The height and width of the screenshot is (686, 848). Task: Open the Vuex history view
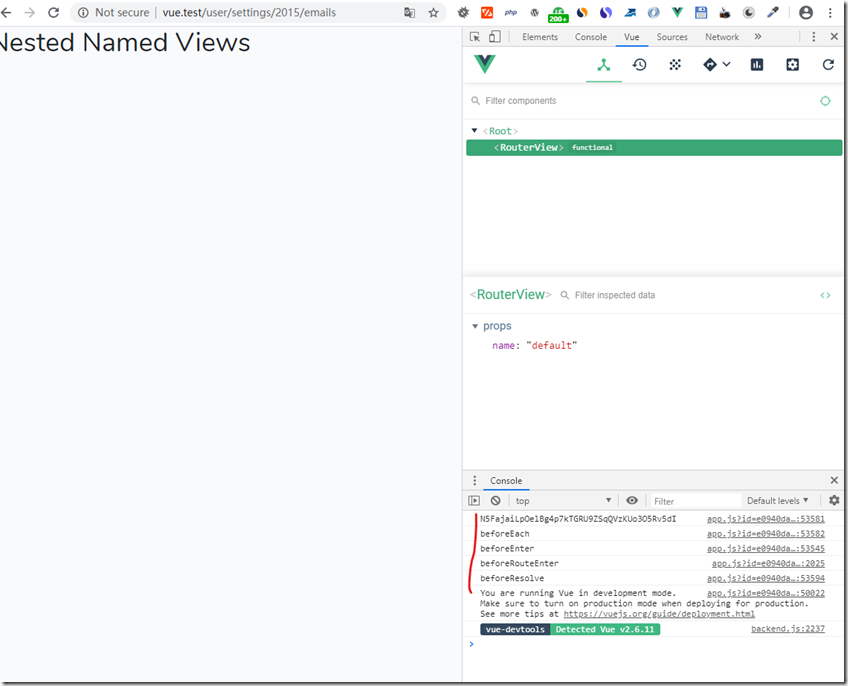coord(639,65)
